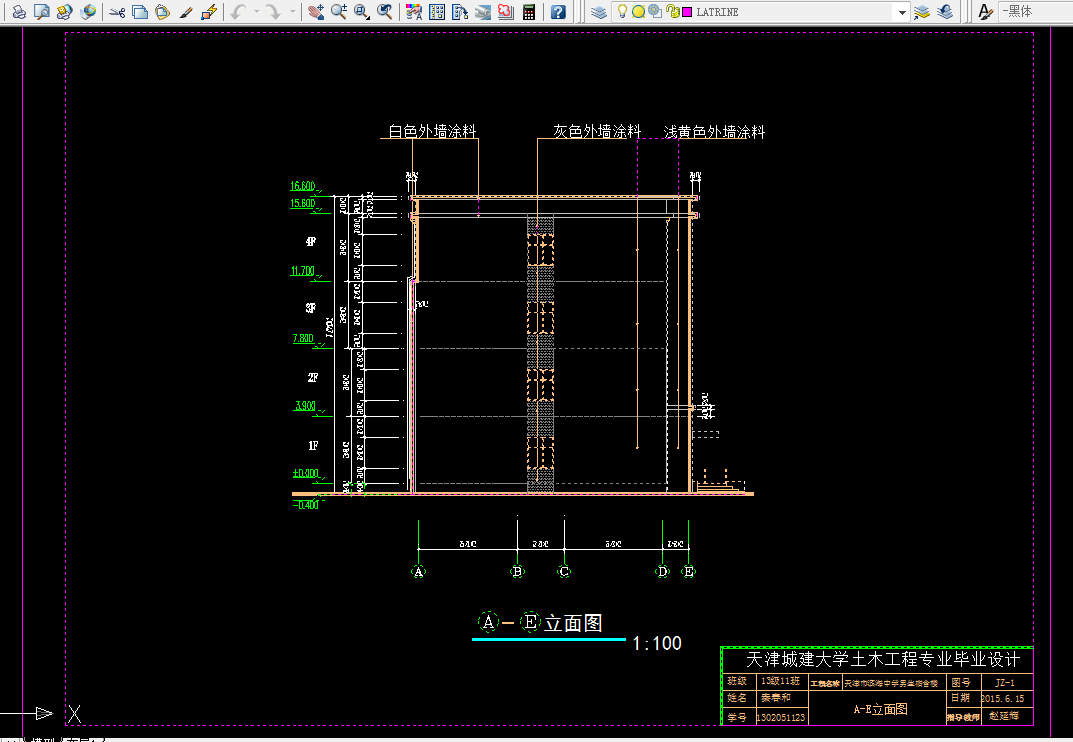Click the 15.600 elevation label
The width and height of the screenshot is (1073, 742).
[x=302, y=203]
